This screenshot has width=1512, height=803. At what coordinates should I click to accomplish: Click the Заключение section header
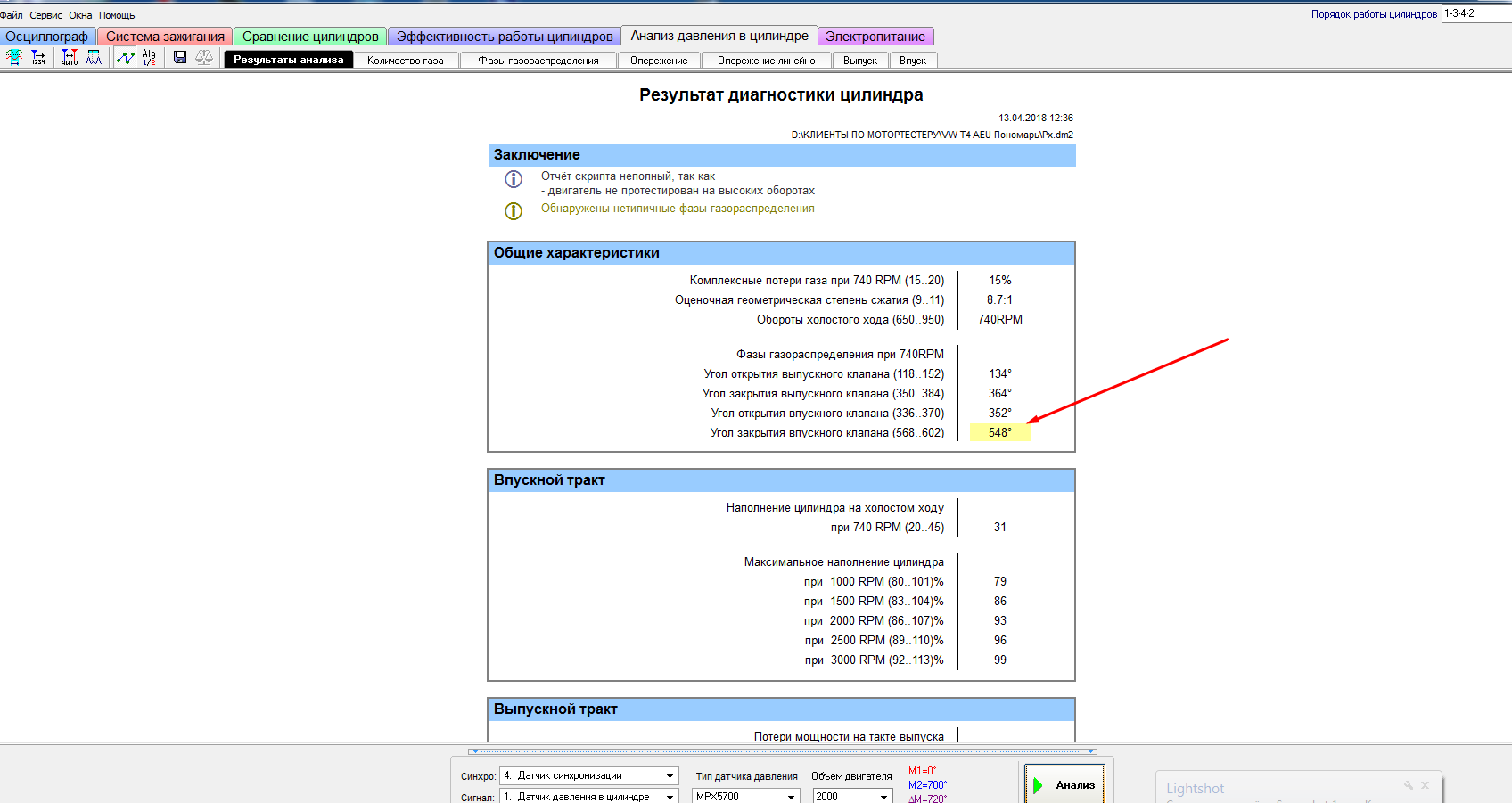pos(782,155)
